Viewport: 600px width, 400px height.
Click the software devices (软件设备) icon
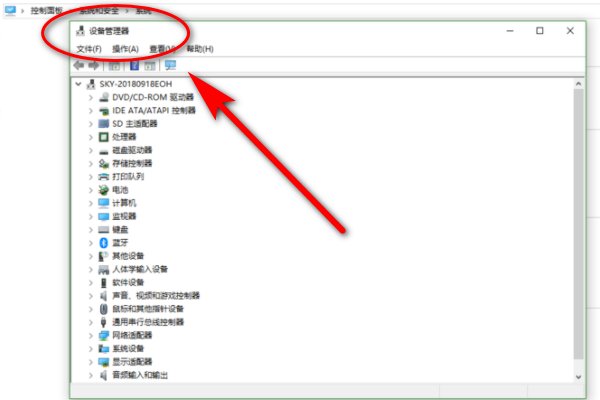104,282
